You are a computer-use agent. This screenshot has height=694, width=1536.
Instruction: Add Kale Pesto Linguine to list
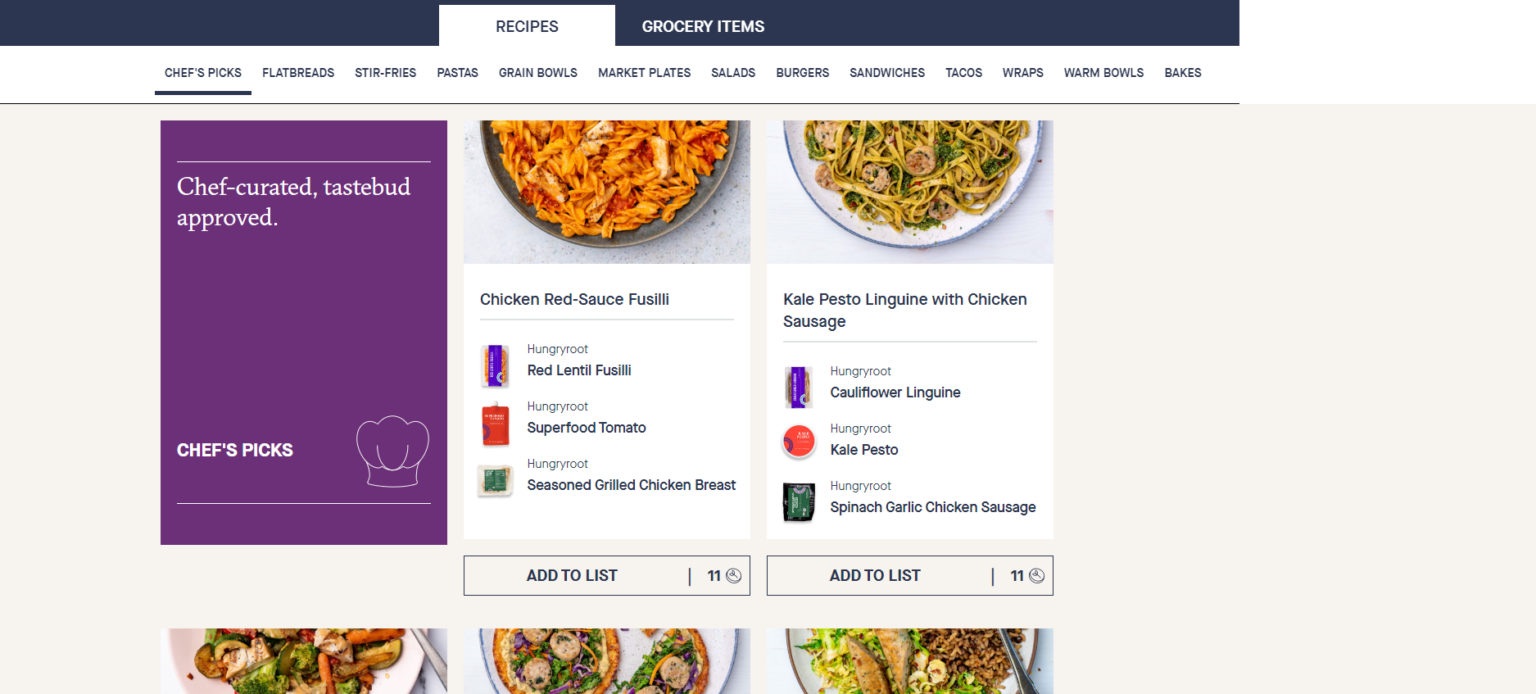pyautogui.click(x=875, y=576)
